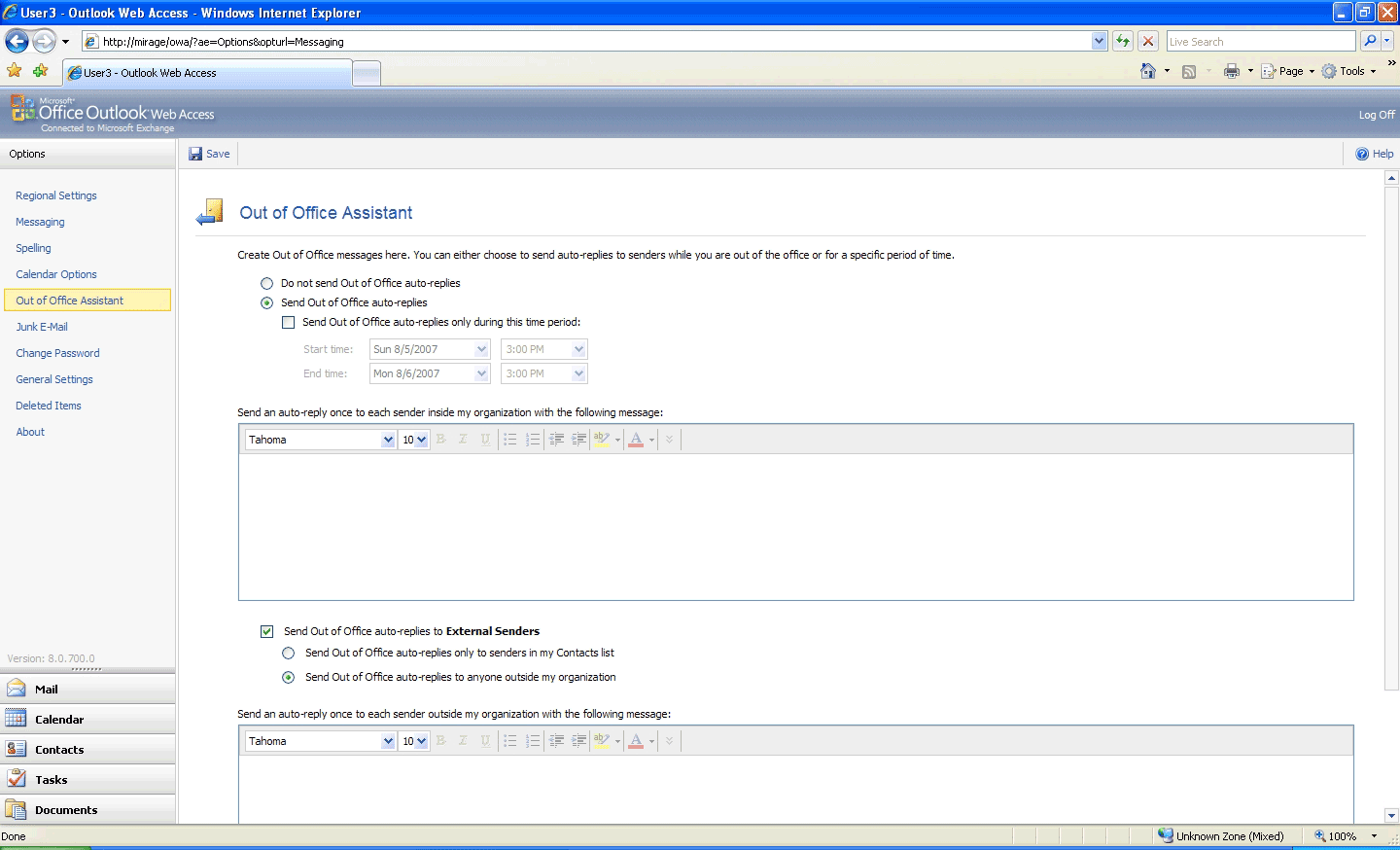Open the Contacts module in the sidebar
The image size is (1400, 850).
[x=57, y=749]
